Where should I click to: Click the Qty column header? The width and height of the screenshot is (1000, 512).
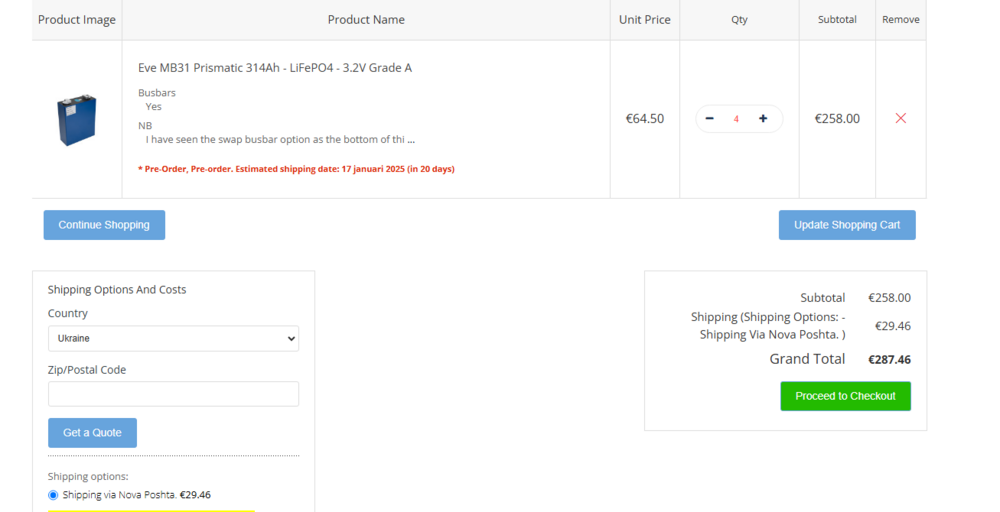739,20
